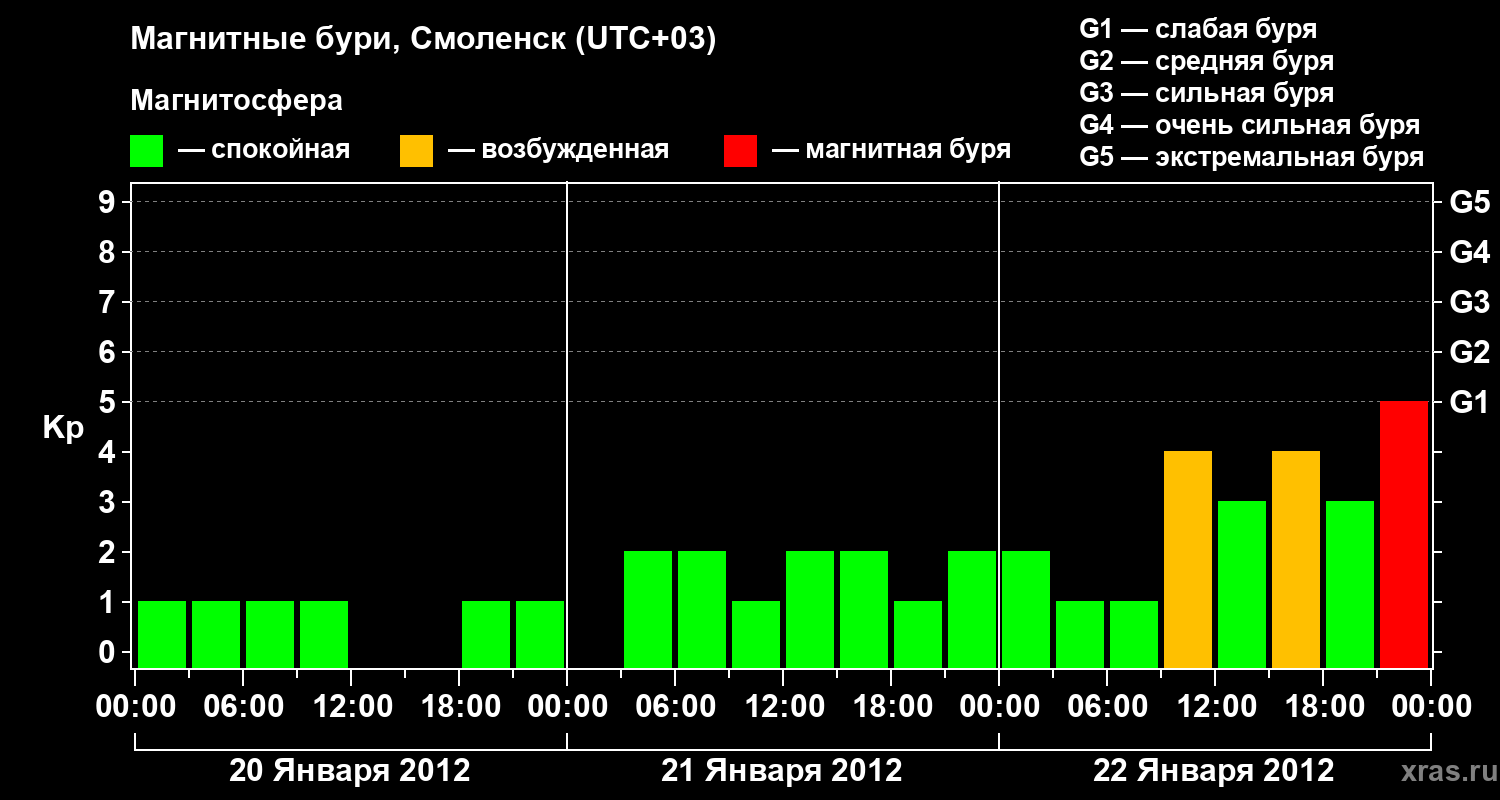The height and width of the screenshot is (800, 1500).
Task: Select the orange bar at 09:00–12:00 on 22 January
Action: click(x=1188, y=559)
